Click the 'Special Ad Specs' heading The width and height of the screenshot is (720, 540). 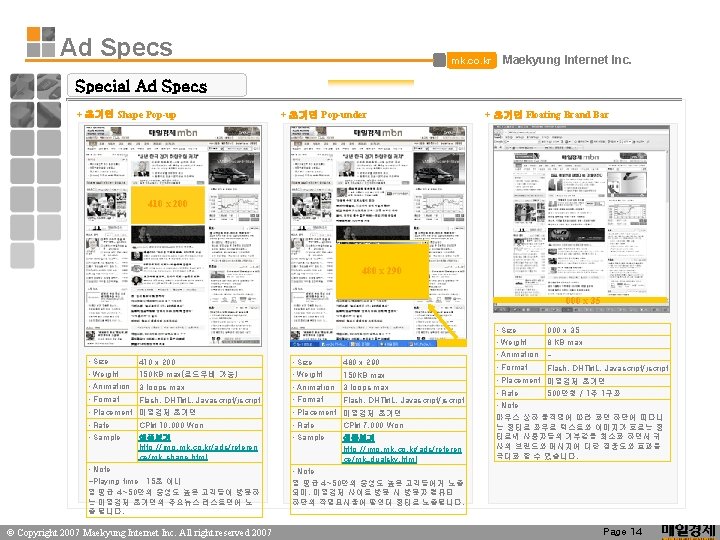[141, 86]
